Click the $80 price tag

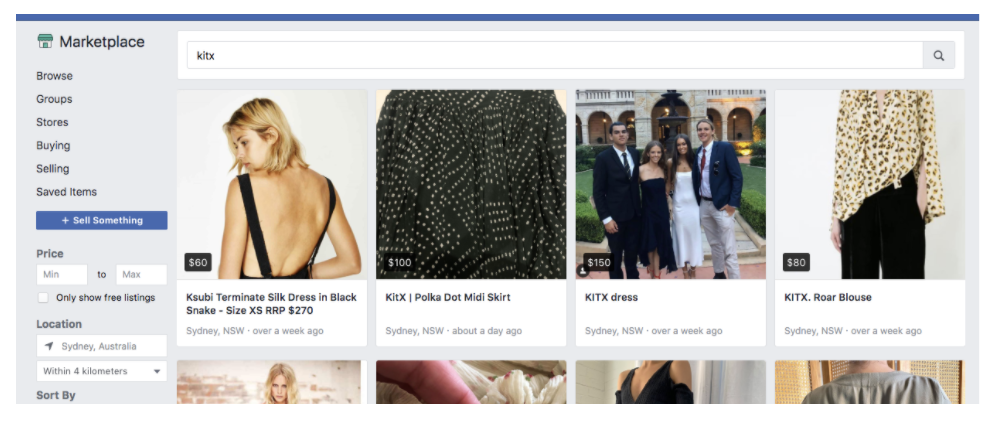point(796,262)
